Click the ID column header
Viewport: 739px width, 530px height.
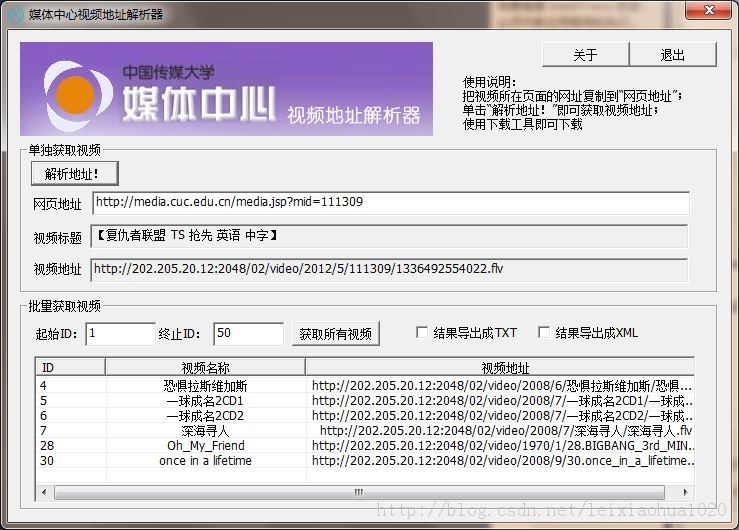(70, 367)
